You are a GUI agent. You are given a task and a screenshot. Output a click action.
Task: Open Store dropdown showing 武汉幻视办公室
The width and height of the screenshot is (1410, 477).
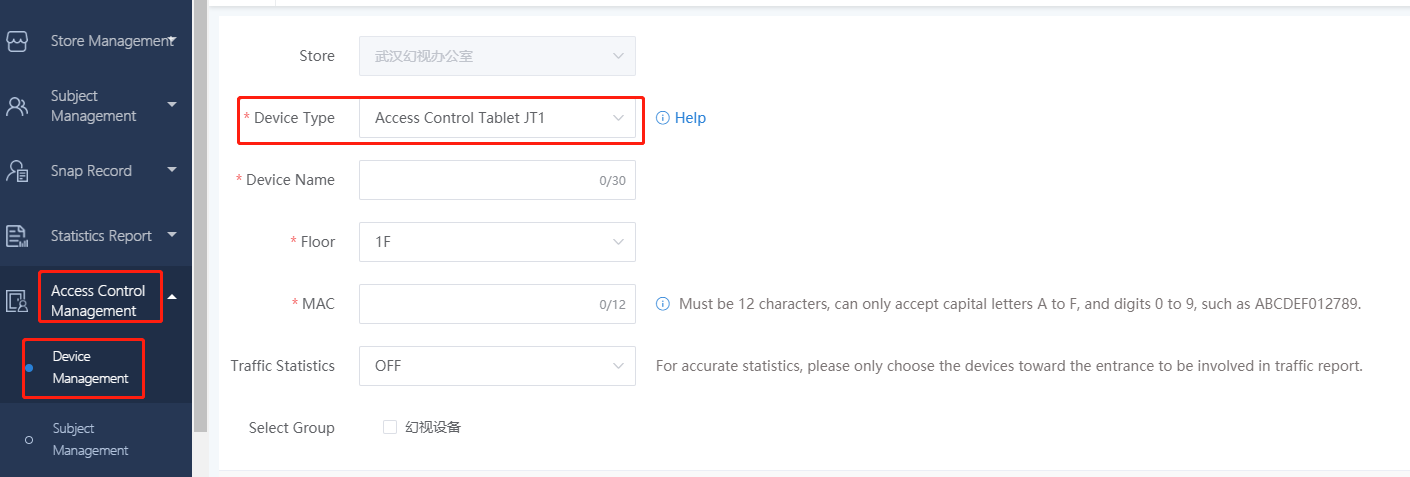(497, 56)
